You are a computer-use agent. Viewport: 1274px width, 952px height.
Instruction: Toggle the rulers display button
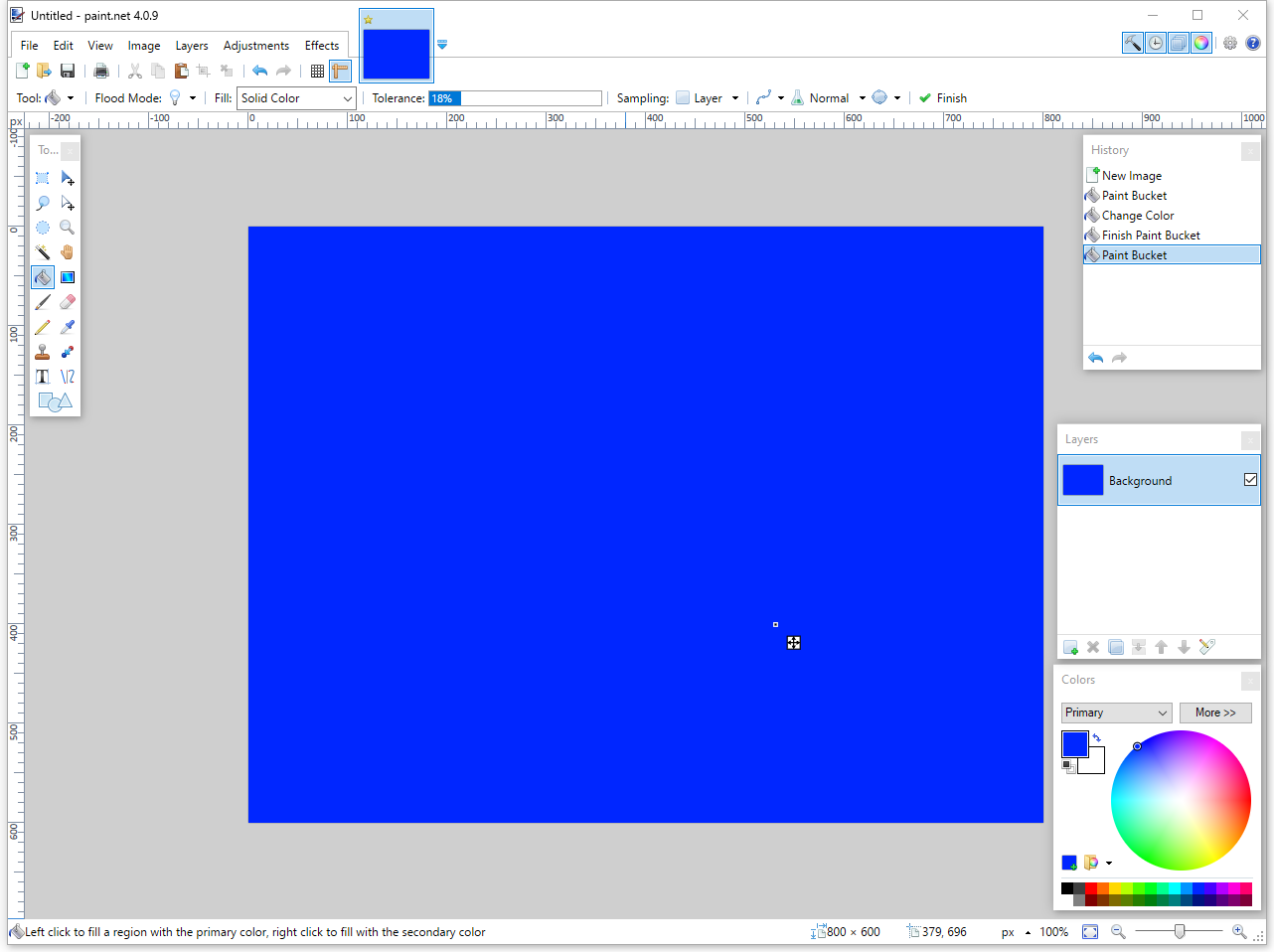tap(340, 71)
